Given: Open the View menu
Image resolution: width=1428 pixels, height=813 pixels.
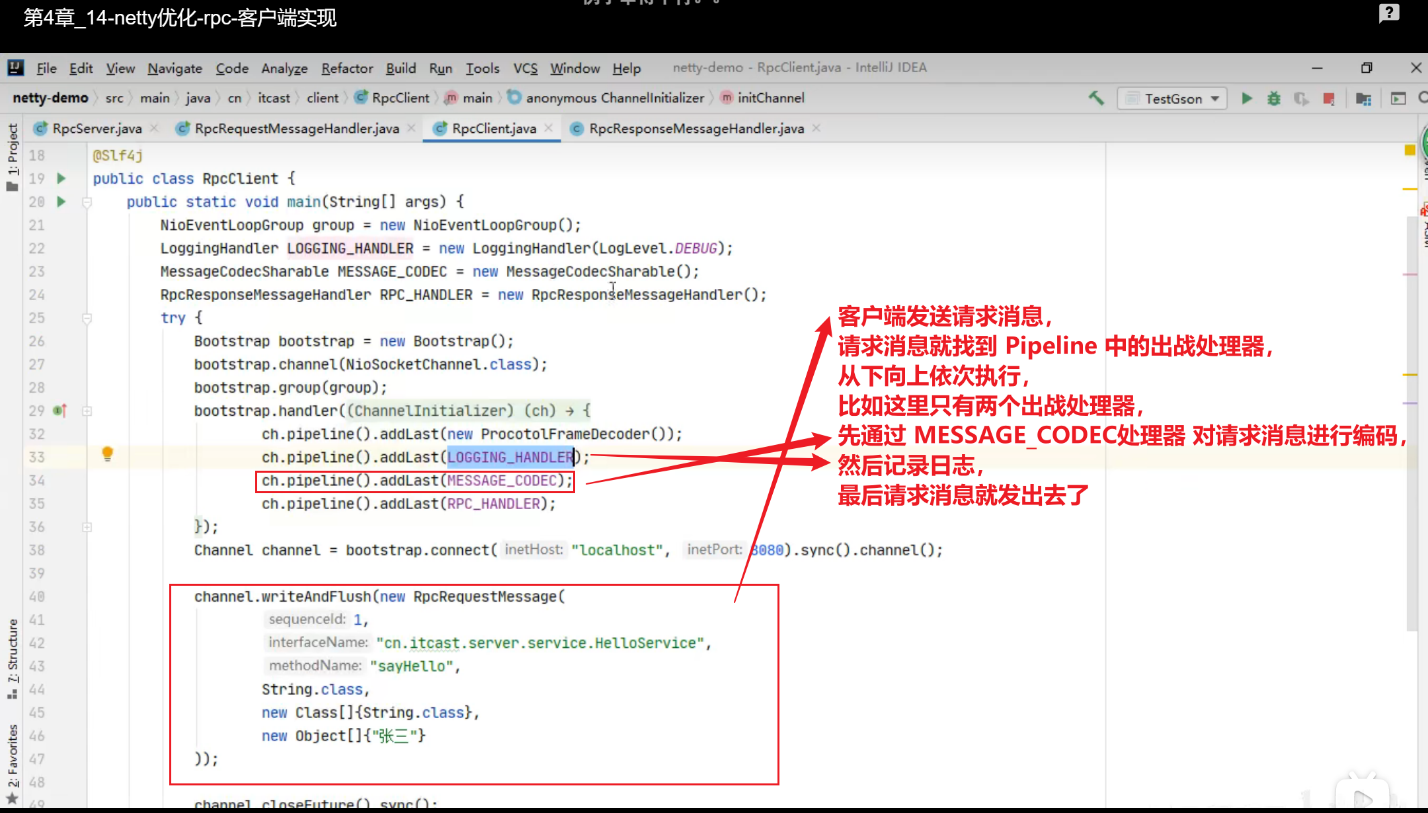Looking at the screenshot, I should coord(120,68).
